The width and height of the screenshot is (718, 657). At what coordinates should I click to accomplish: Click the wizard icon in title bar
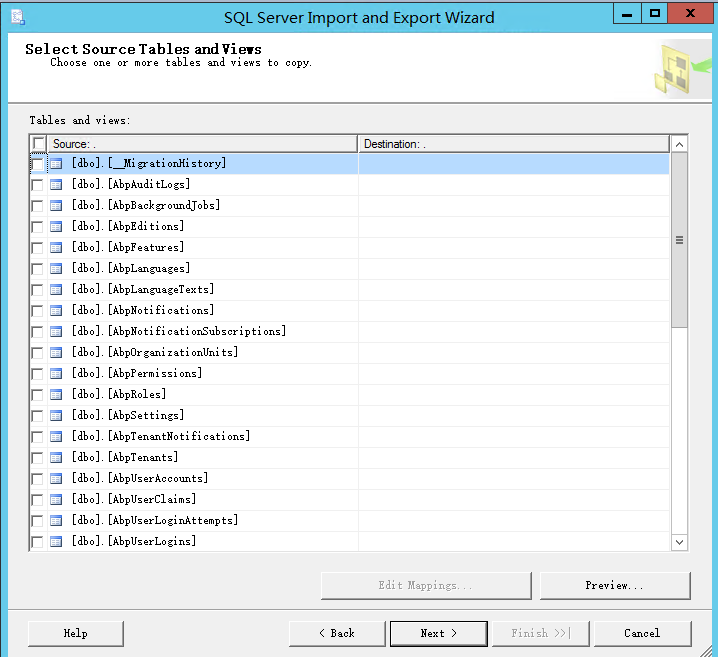pos(18,17)
